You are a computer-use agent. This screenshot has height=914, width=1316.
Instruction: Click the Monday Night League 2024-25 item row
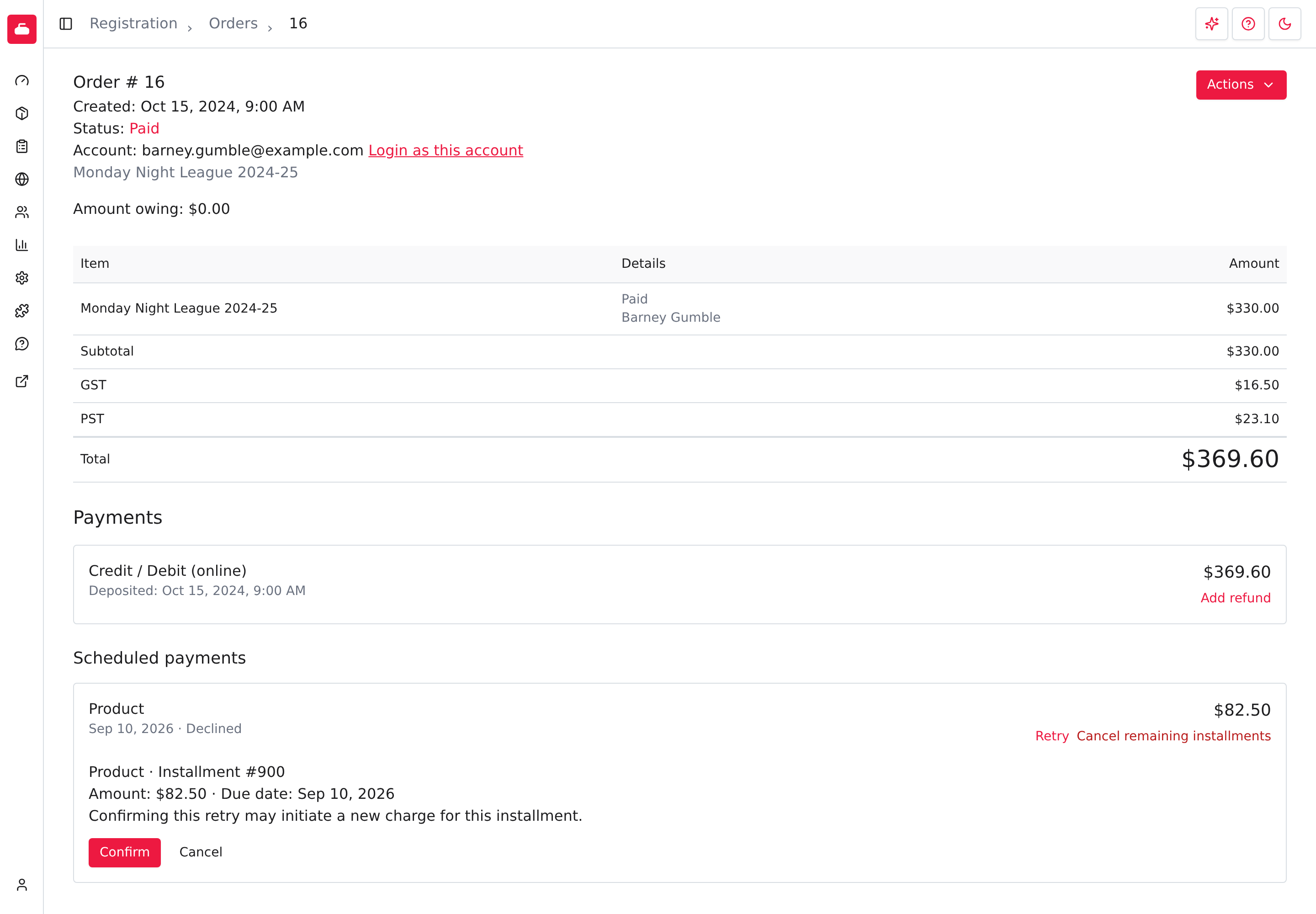click(x=680, y=308)
